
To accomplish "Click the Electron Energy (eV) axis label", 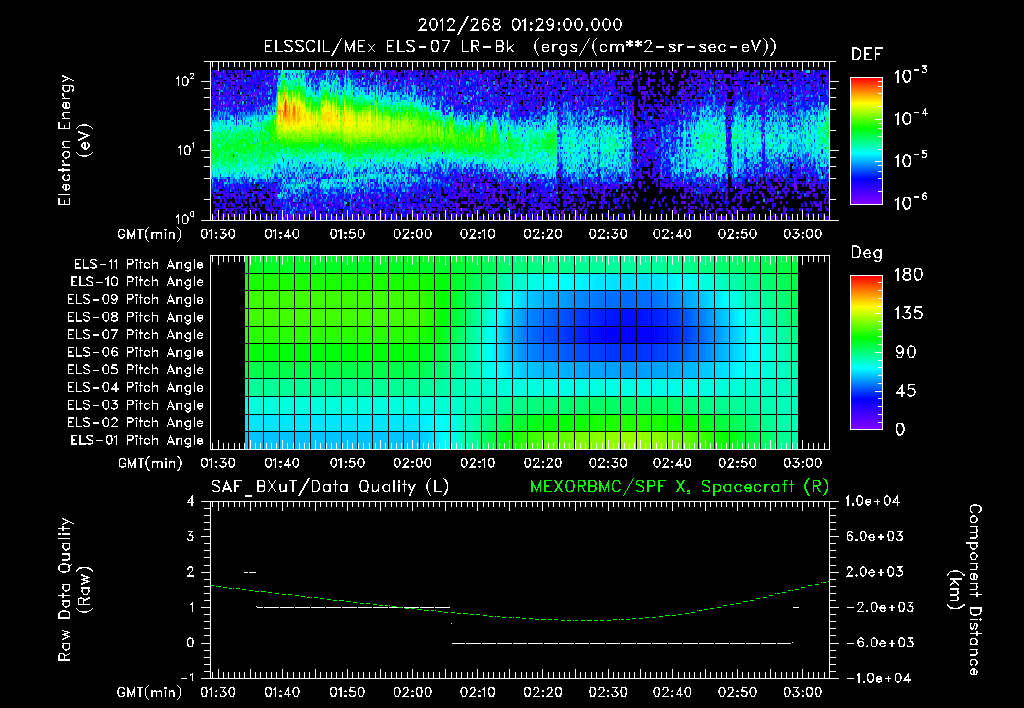I will pos(74,140).
